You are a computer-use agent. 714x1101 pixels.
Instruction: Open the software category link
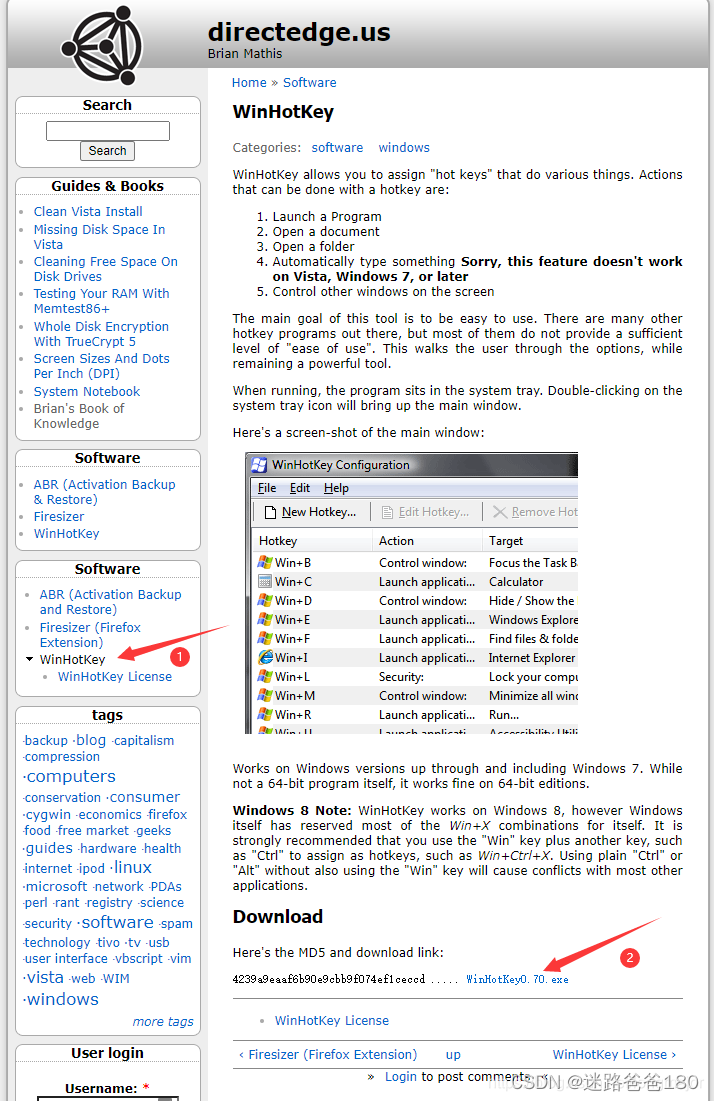pyautogui.click(x=337, y=147)
